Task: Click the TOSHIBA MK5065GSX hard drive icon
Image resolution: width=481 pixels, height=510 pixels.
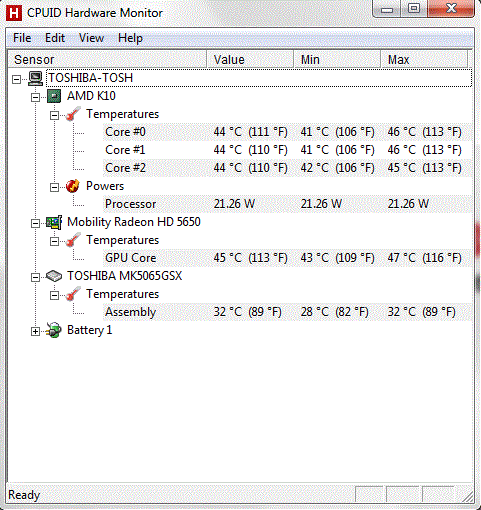Action: point(54,276)
